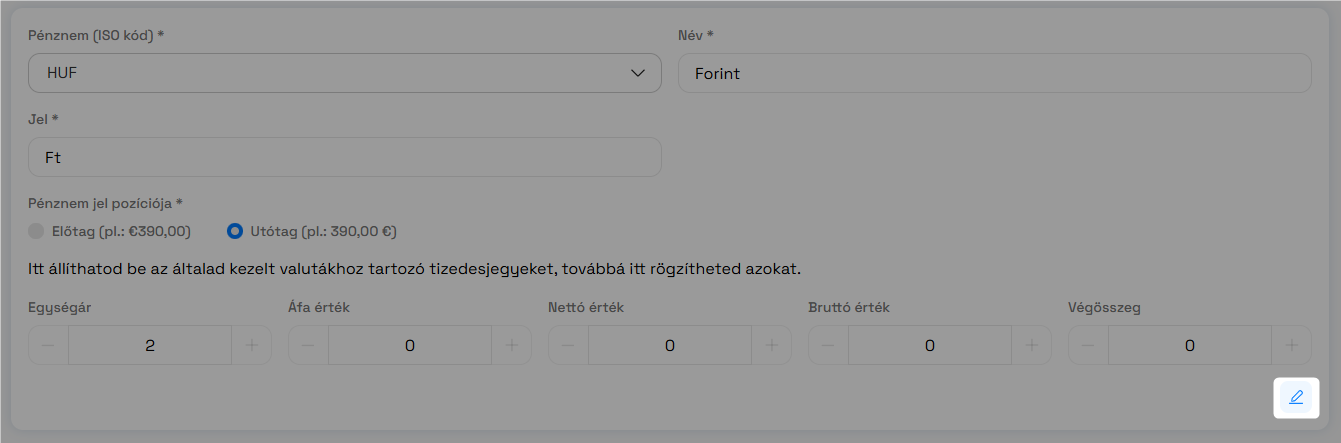1341x443 pixels.
Task: Click the pencil edit icon
Action: click(1296, 397)
